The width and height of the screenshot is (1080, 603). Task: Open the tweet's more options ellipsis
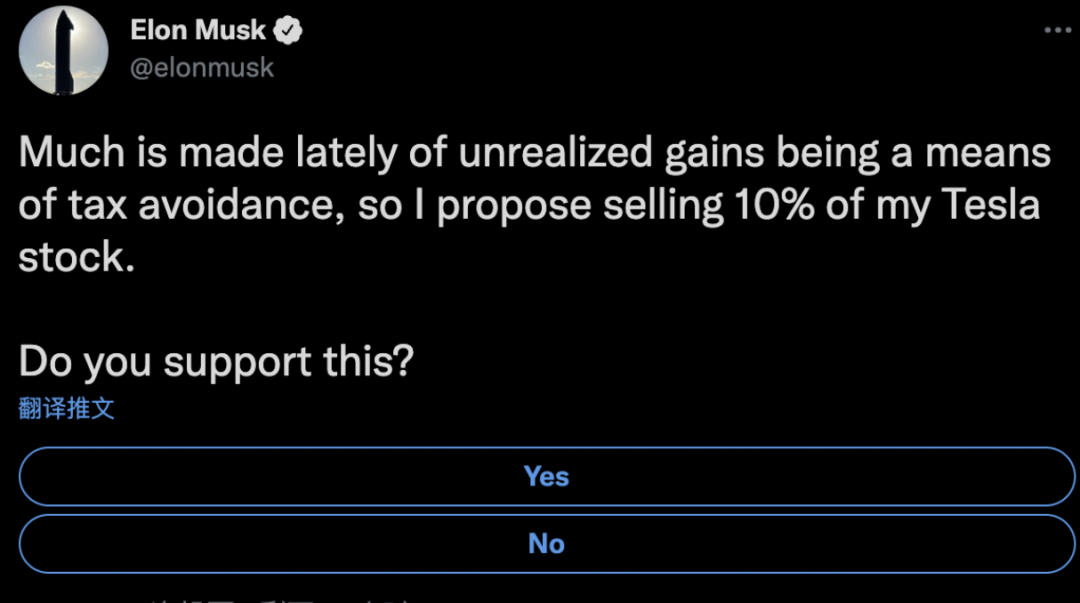point(1057,31)
